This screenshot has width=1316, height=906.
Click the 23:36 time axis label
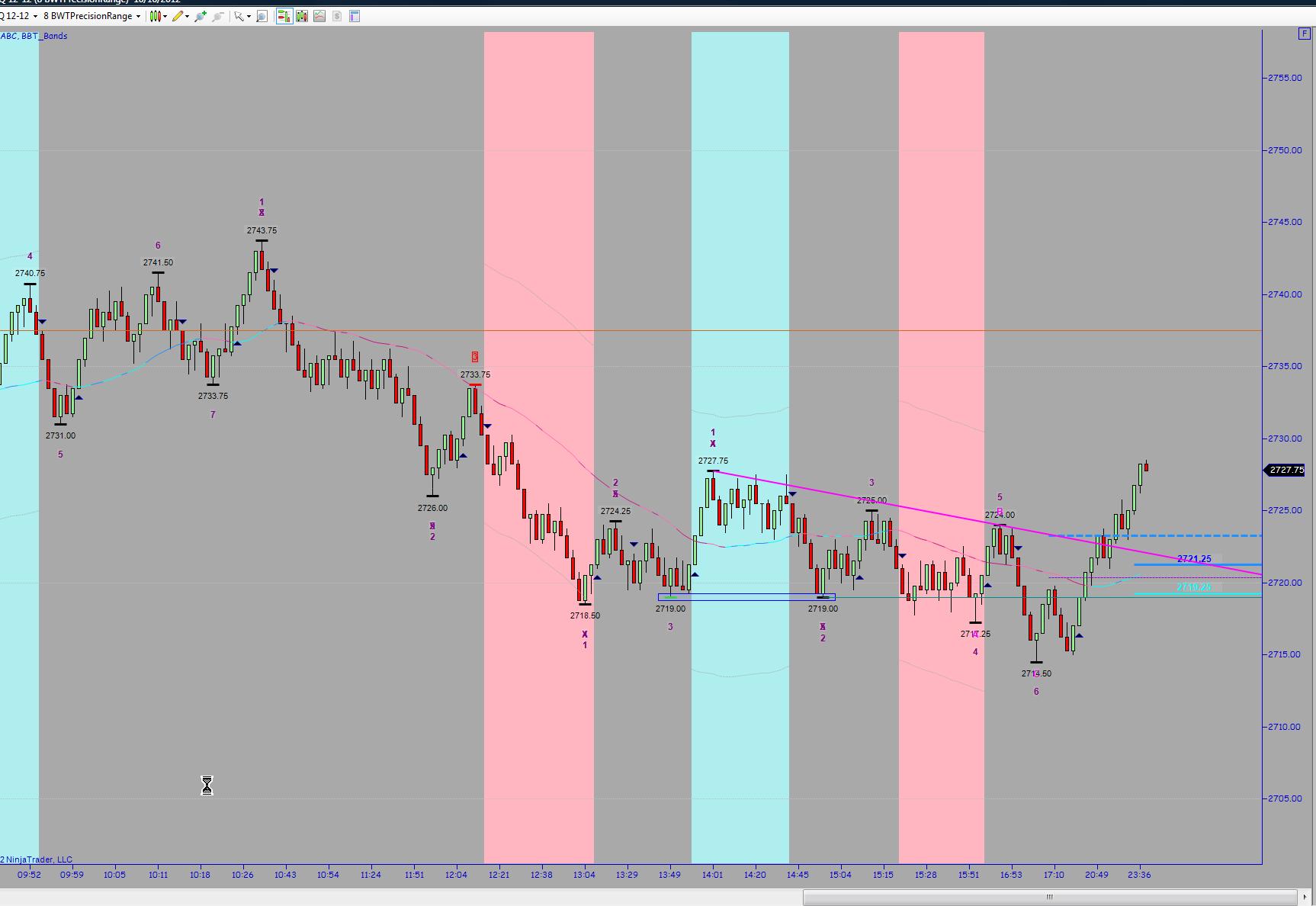1139,875
